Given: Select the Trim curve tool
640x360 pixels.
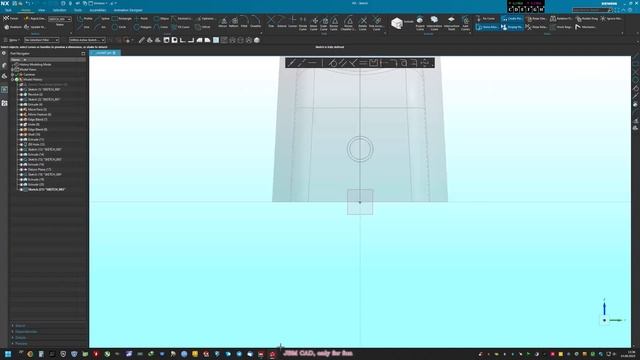Looking at the screenshot, I should pyautogui.click(x=271, y=22).
